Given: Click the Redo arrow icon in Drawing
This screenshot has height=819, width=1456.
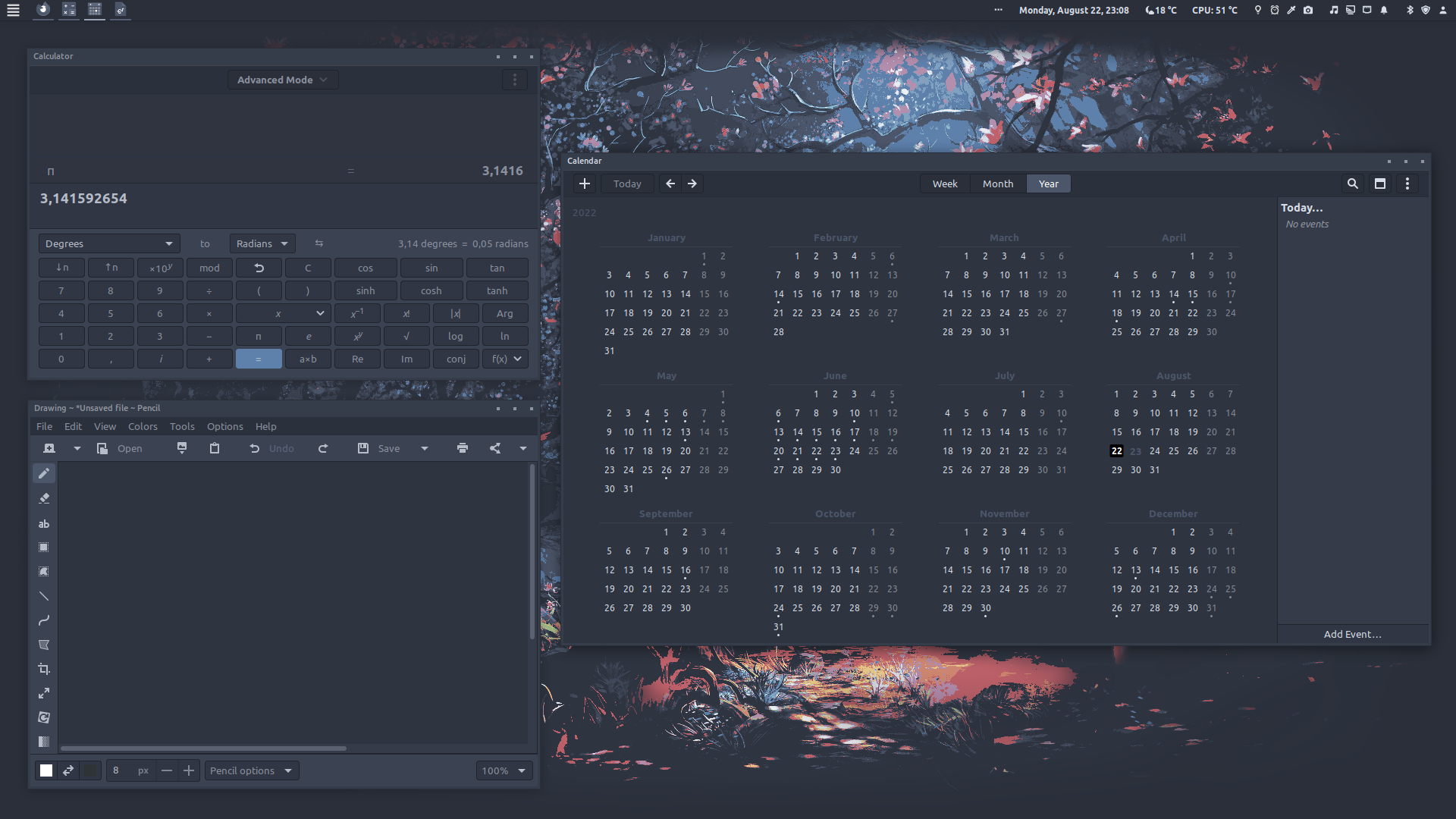Looking at the screenshot, I should 323,448.
